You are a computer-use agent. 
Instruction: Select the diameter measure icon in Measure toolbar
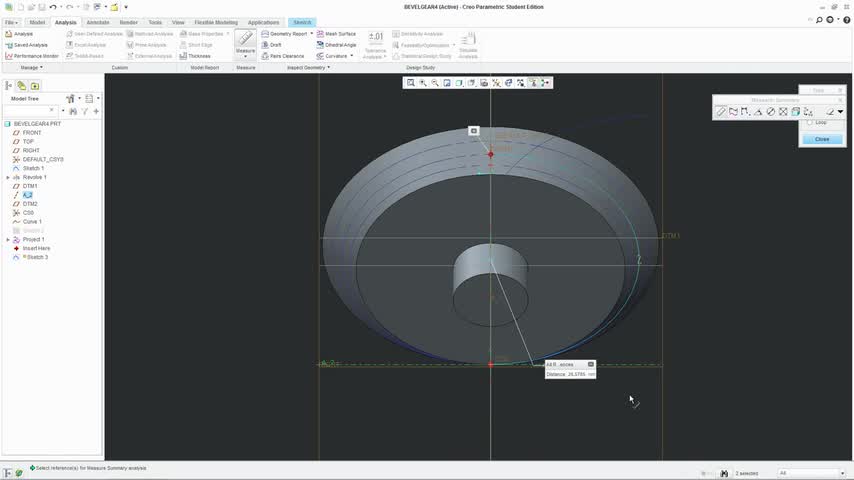click(x=770, y=112)
